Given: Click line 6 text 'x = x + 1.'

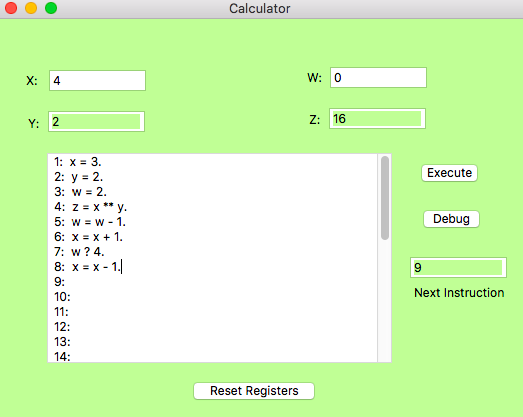Looking at the screenshot, I should tap(97, 237).
